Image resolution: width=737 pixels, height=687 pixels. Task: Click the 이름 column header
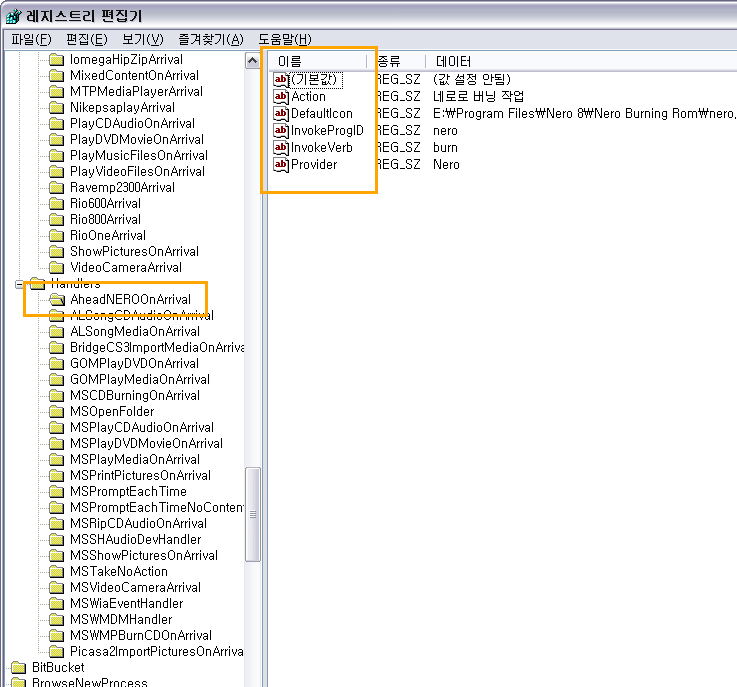click(317, 61)
